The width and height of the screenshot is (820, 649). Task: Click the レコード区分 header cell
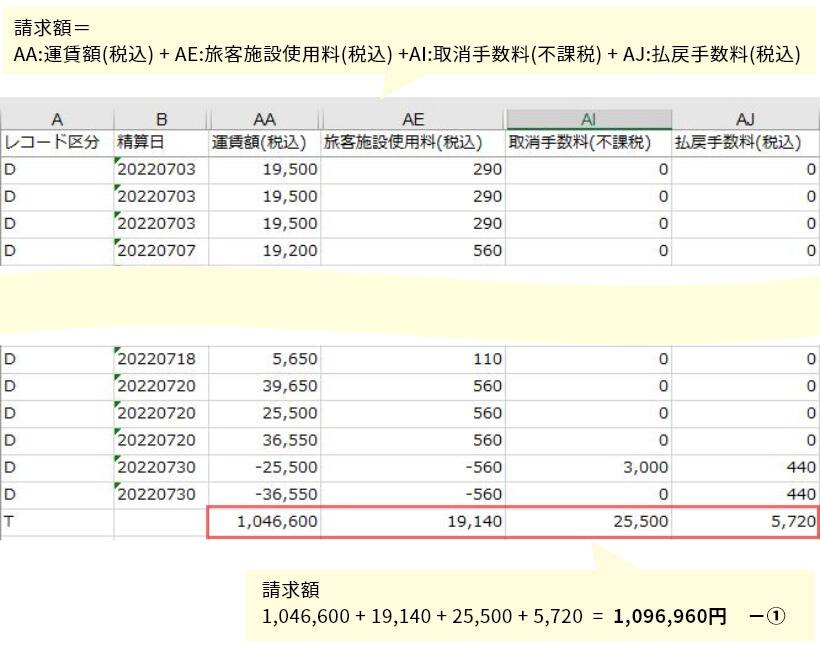coord(57,143)
